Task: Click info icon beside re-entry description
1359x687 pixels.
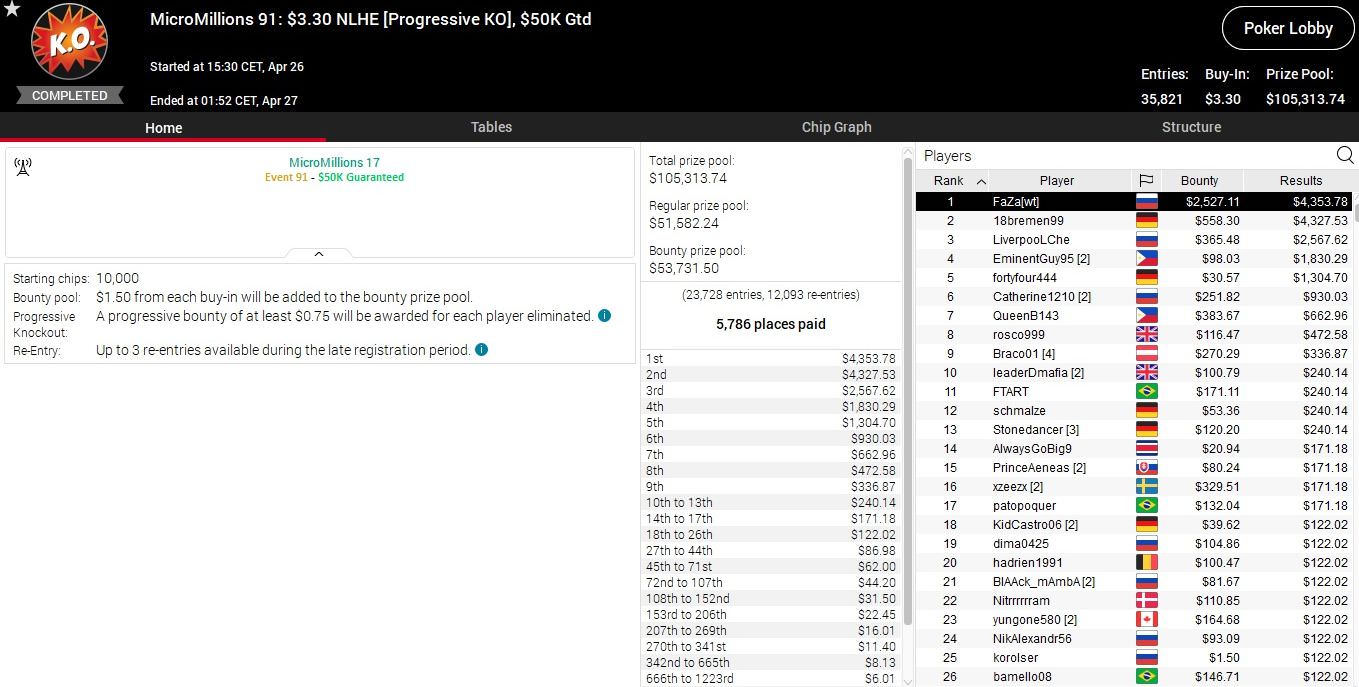Action: click(482, 350)
